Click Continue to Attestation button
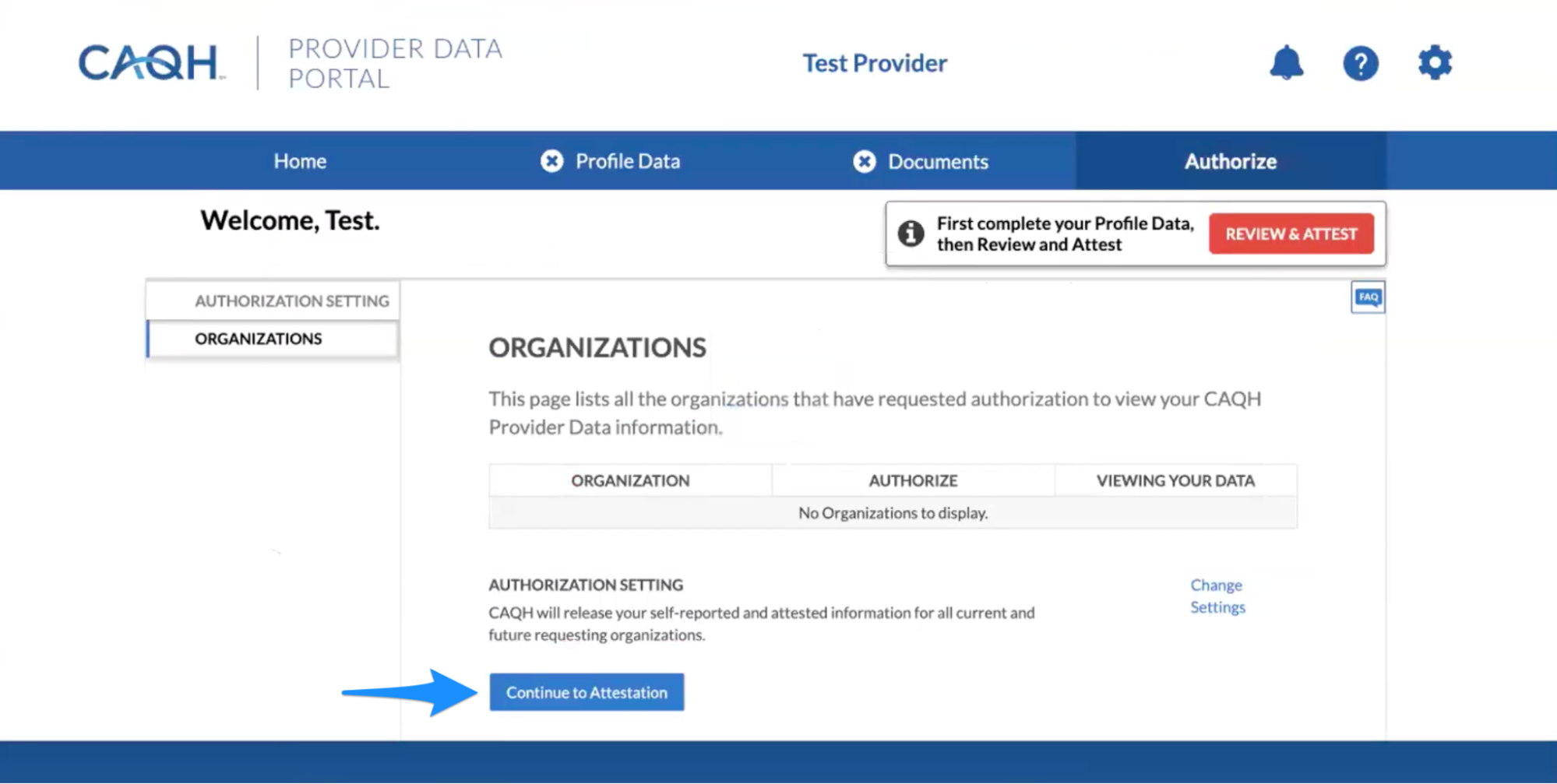This screenshot has width=1557, height=784. (587, 692)
